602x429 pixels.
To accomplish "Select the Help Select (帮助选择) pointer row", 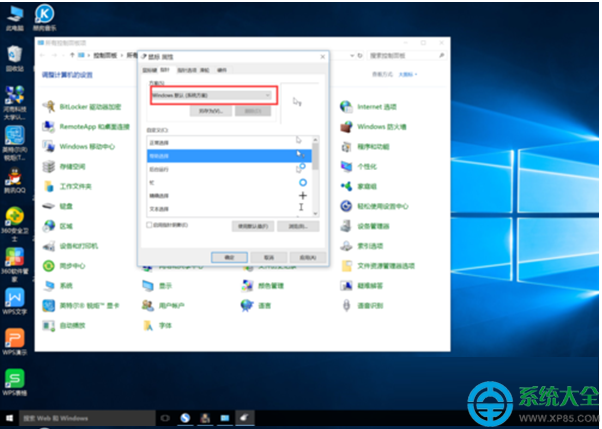I will 229,156.
